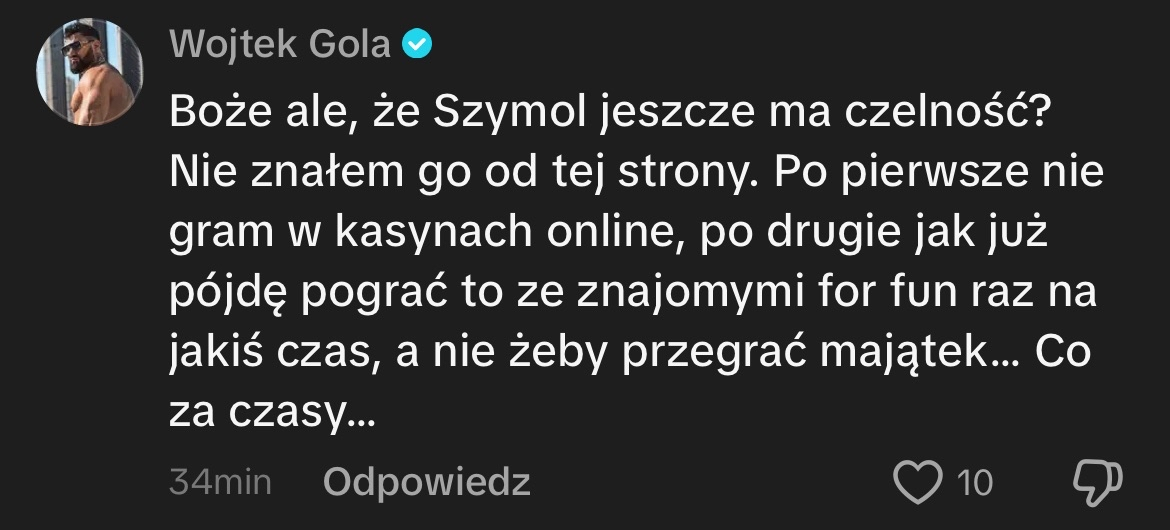The image size is (1170, 530).
Task: Click the blue verified badge
Action: click(x=416, y=45)
